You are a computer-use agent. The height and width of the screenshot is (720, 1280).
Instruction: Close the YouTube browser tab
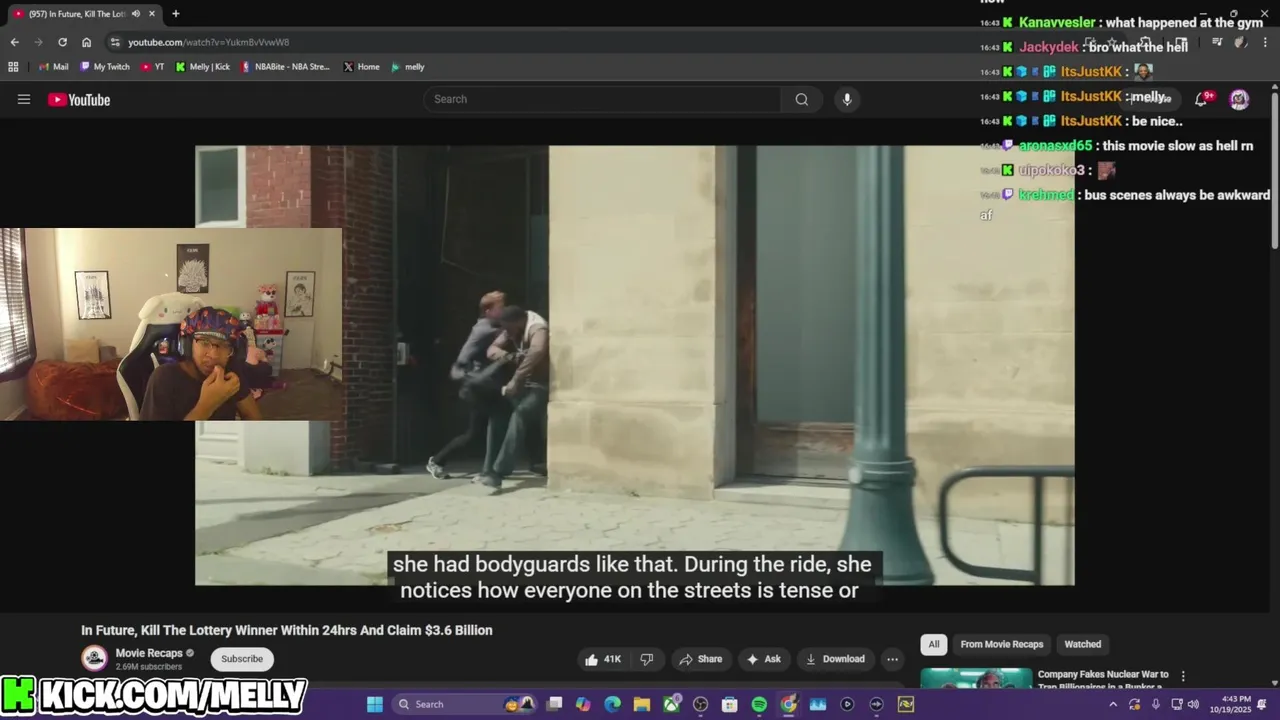(153, 14)
